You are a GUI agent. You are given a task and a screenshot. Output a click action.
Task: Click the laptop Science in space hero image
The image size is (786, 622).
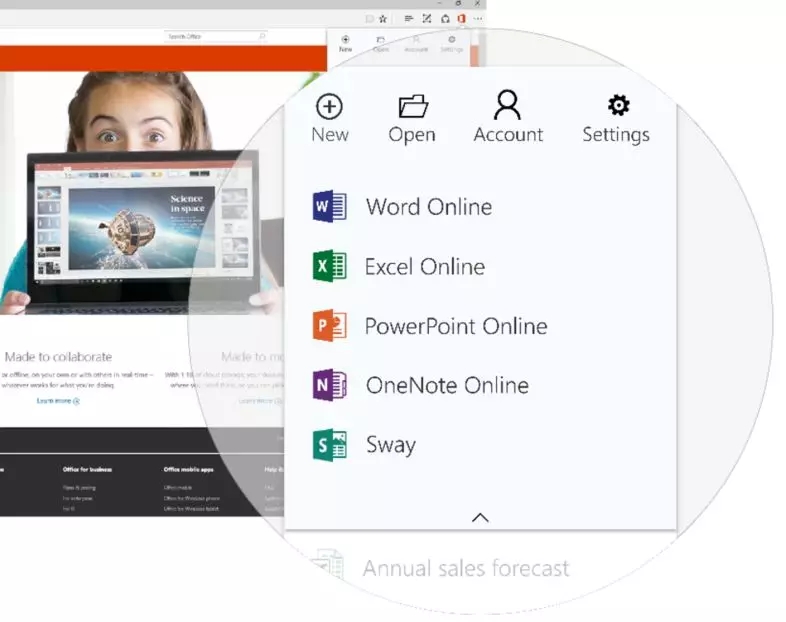pos(142,228)
